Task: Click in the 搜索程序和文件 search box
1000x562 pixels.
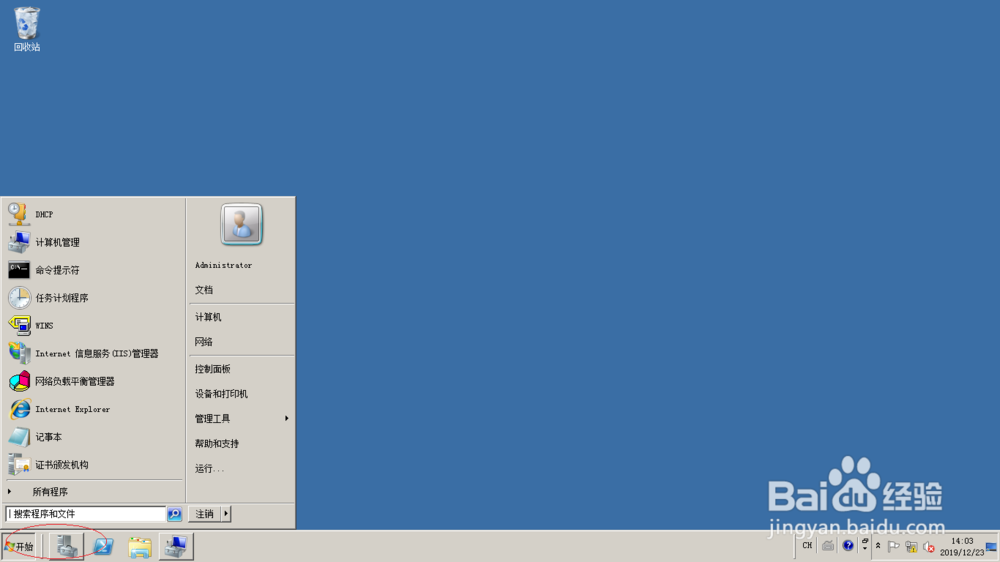Action: point(86,514)
